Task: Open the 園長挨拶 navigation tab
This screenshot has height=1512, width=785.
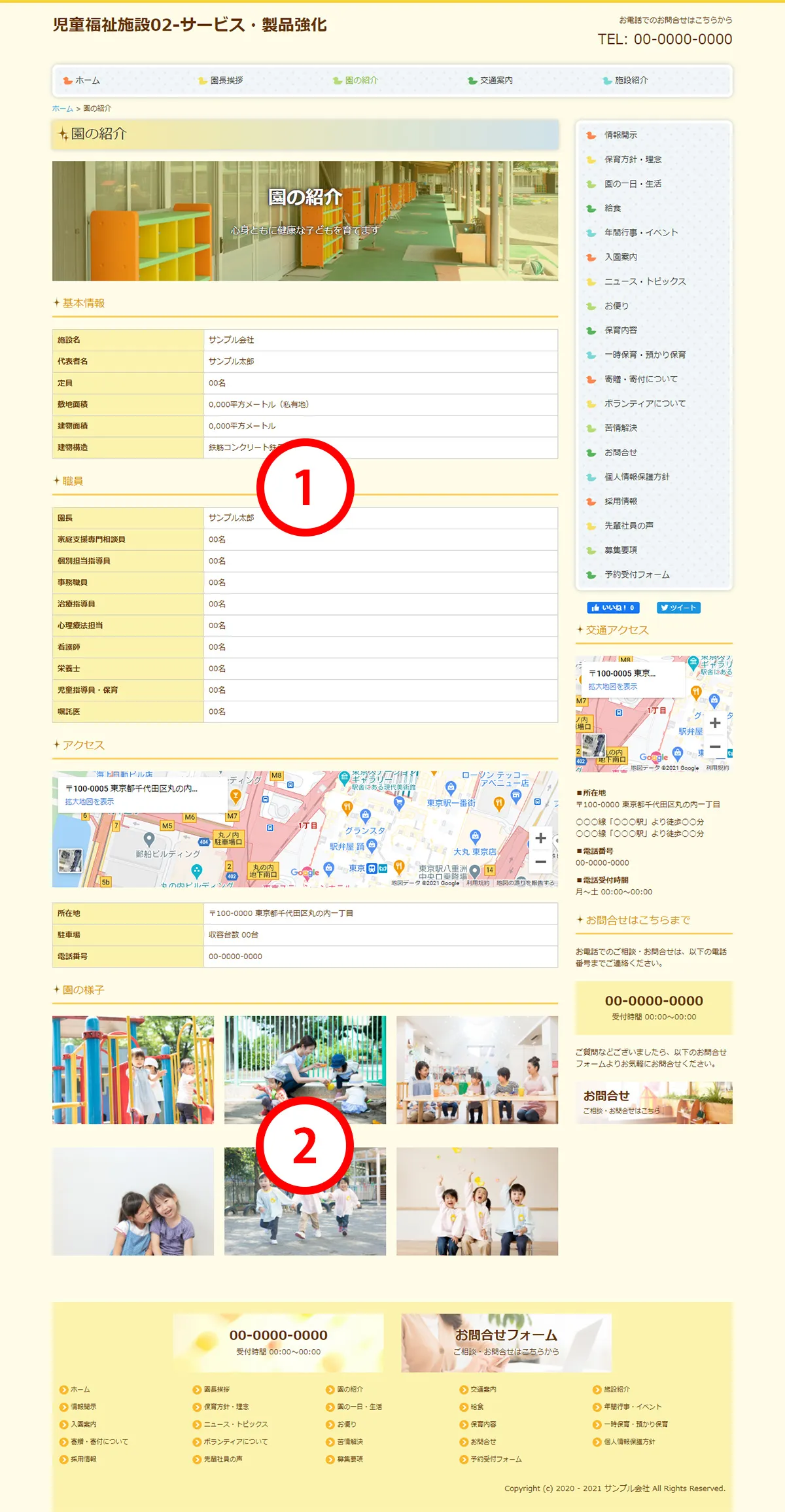Action: (226, 80)
